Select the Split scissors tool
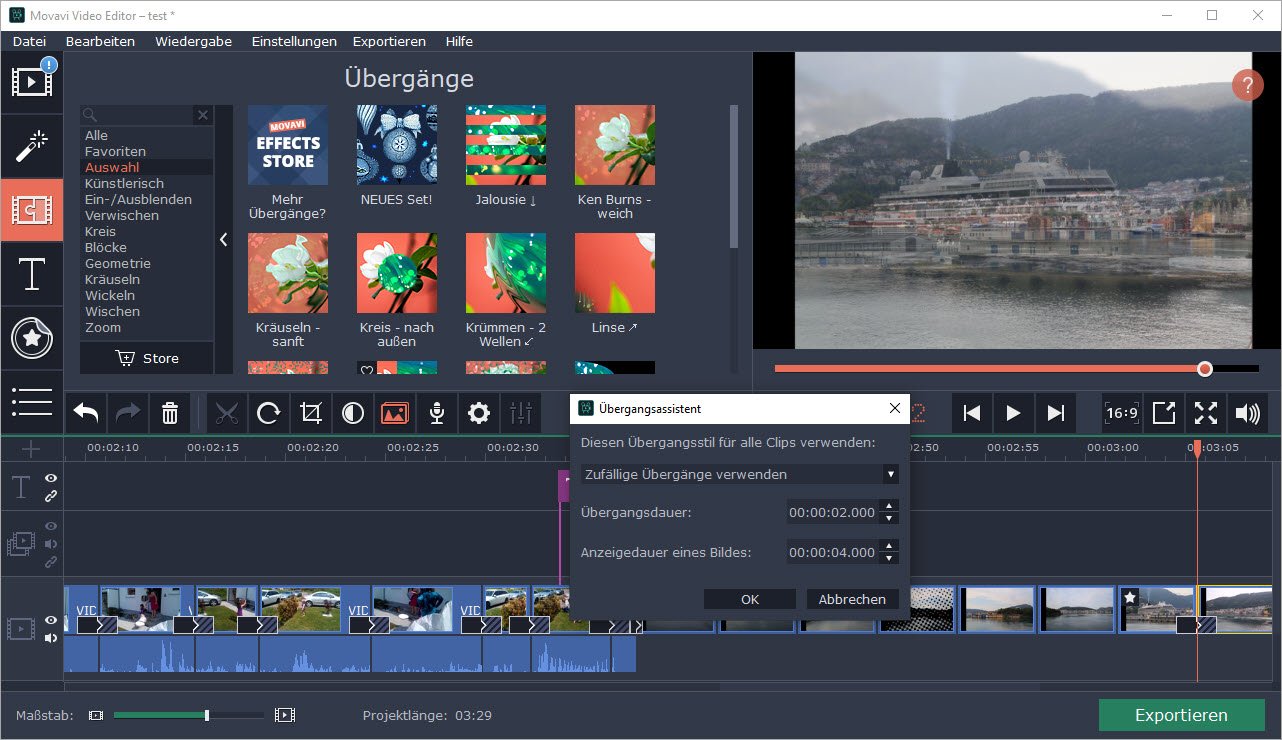The image size is (1282, 740). click(228, 413)
